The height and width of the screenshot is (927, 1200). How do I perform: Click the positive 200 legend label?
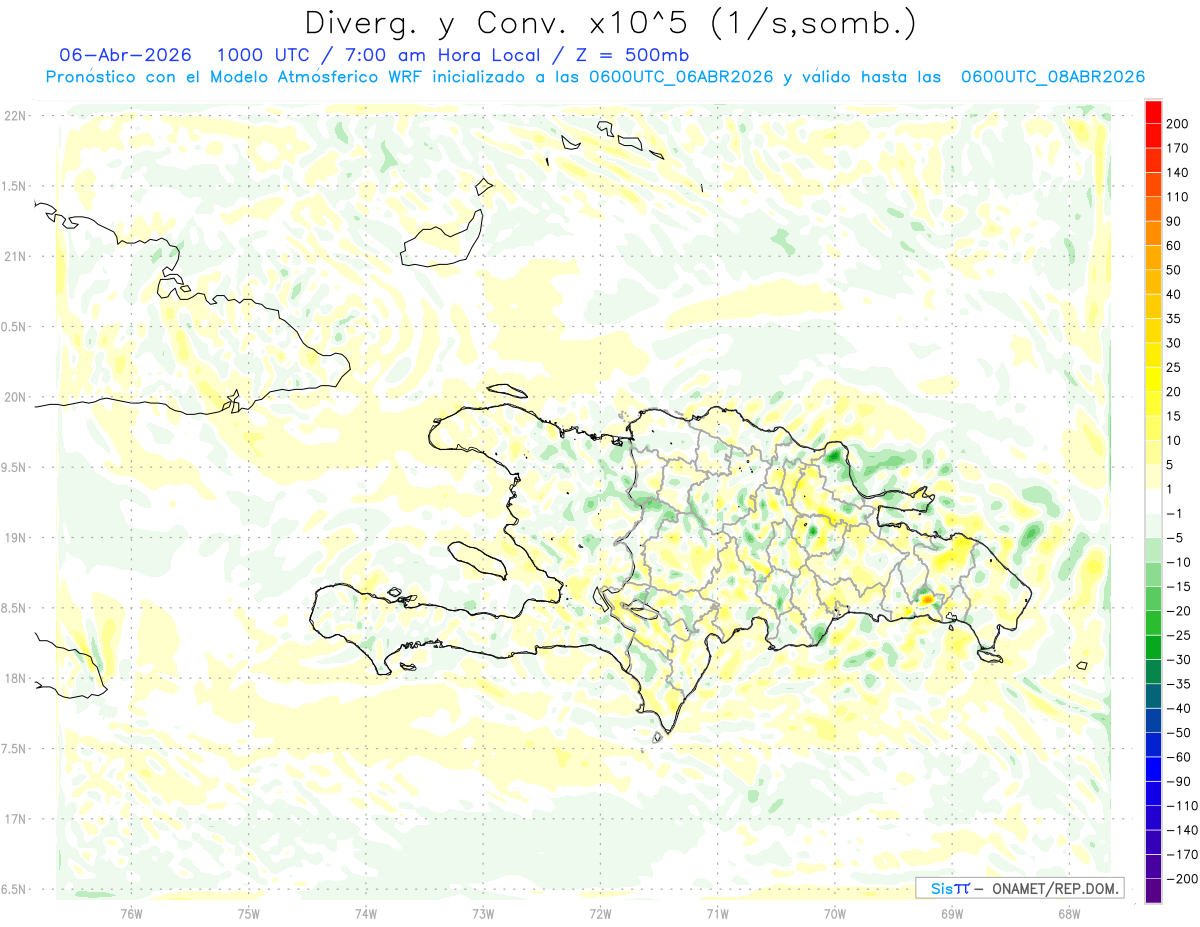click(x=1177, y=124)
